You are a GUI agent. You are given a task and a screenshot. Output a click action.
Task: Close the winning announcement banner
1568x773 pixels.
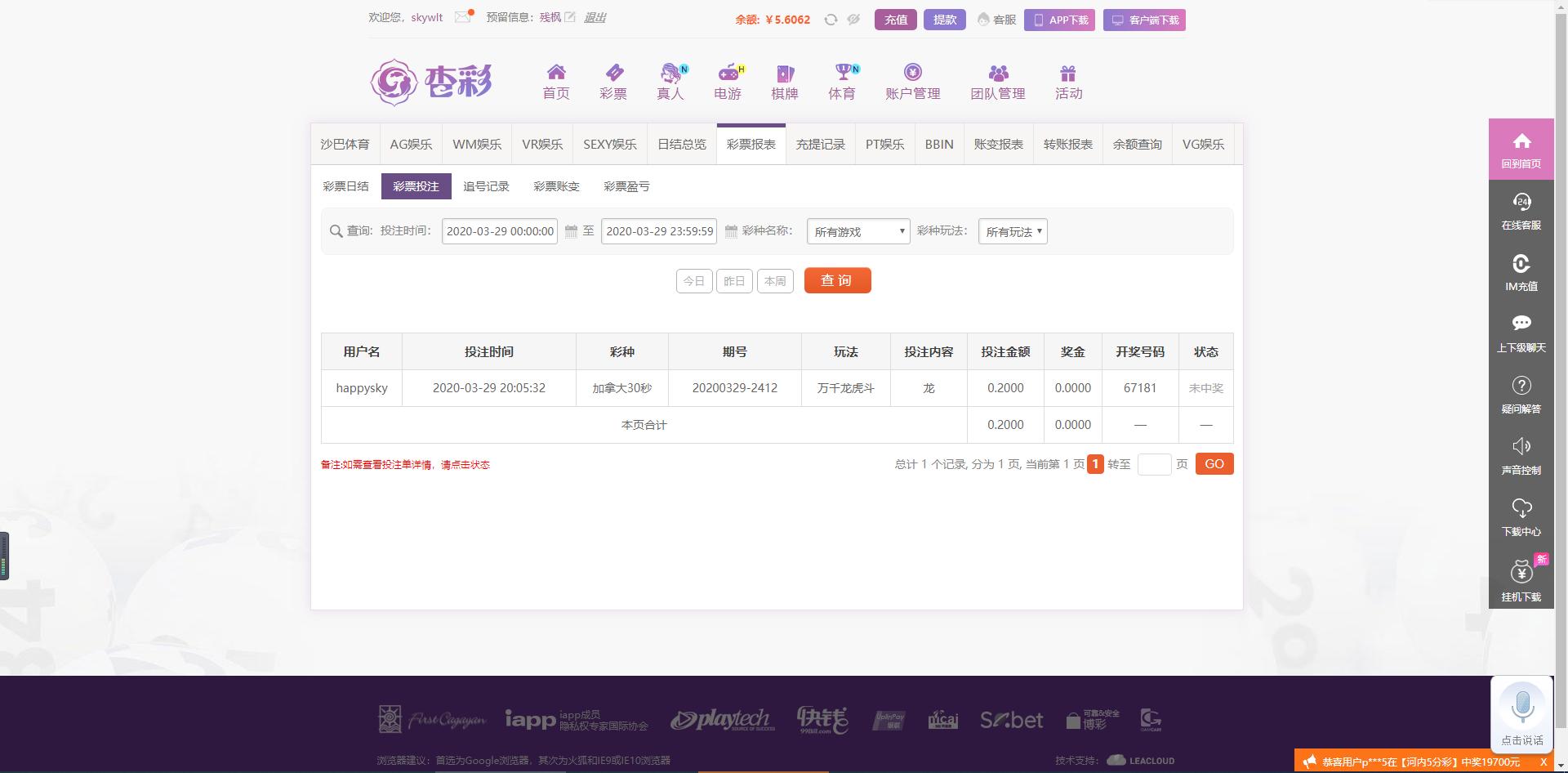pos(1543,762)
